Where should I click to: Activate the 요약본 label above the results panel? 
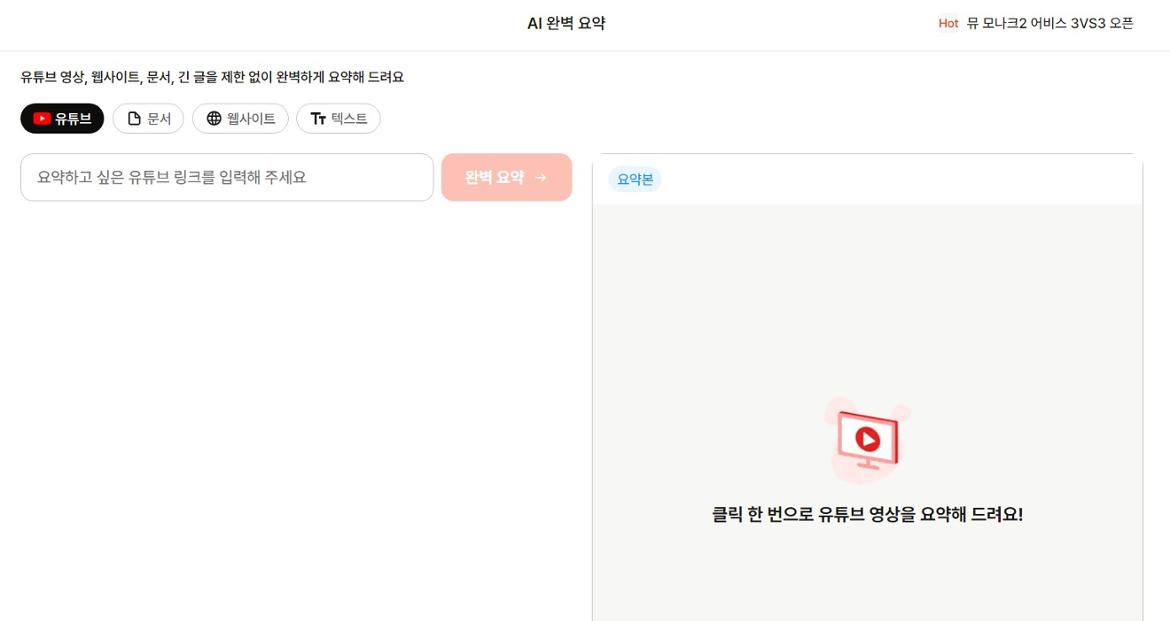tap(634, 179)
